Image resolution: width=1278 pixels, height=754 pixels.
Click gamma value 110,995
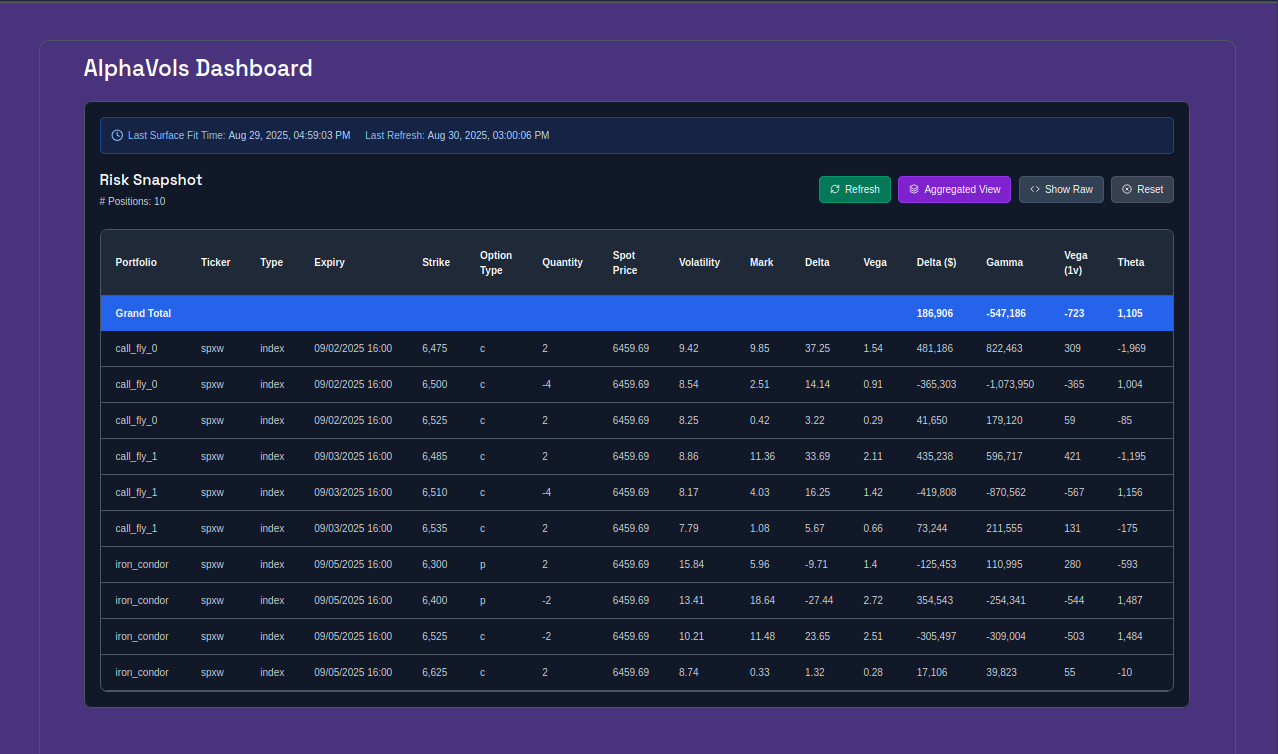point(1004,564)
